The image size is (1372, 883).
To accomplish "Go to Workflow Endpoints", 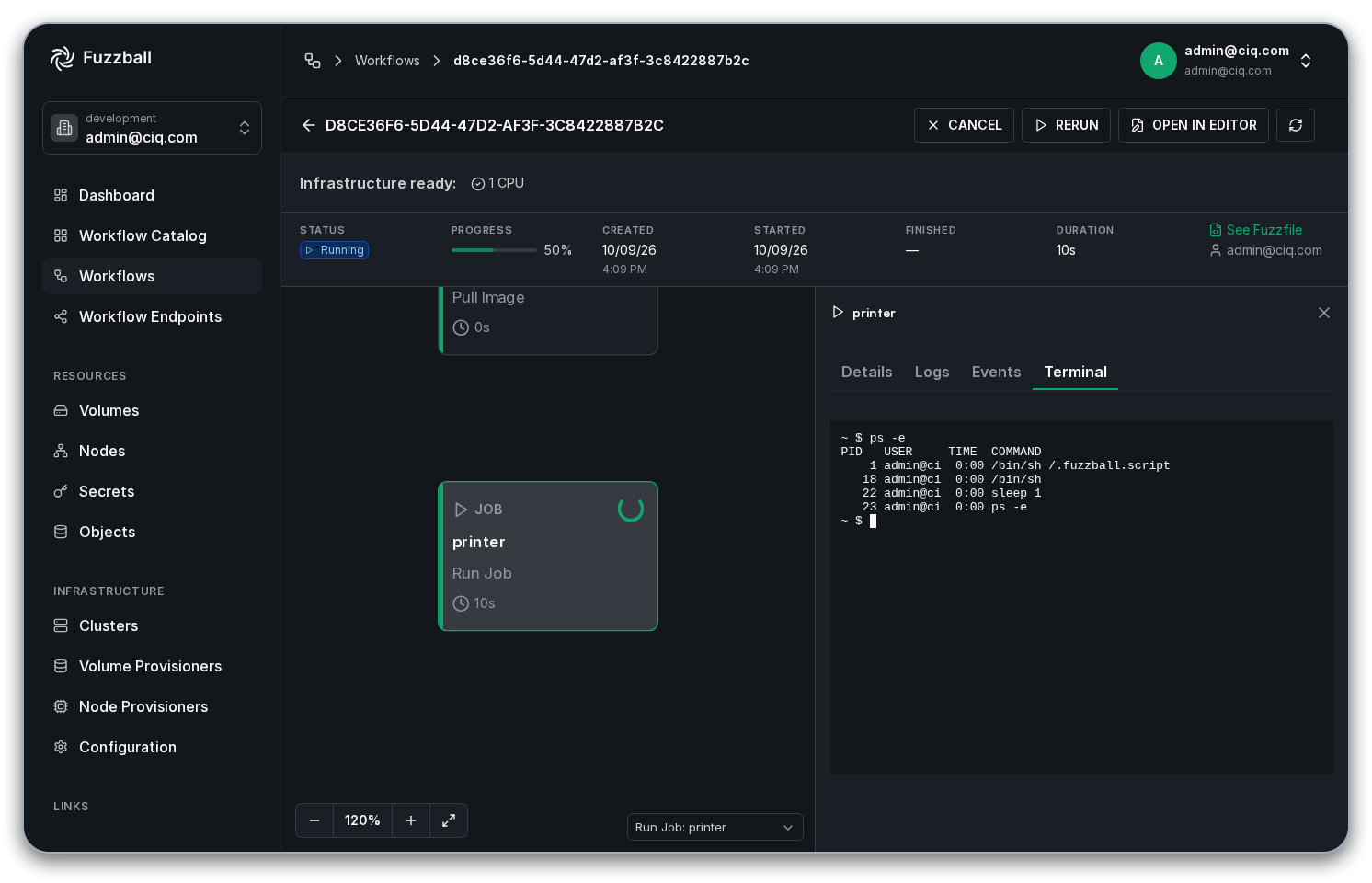I will (152, 316).
